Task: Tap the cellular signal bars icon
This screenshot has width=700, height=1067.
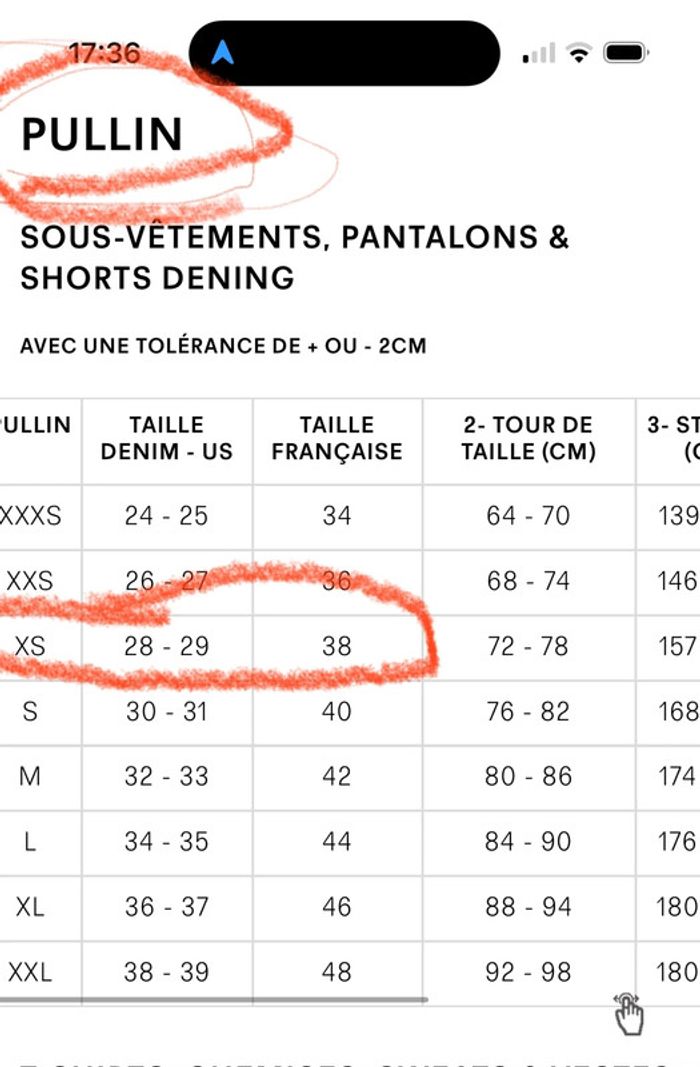Action: [539, 53]
